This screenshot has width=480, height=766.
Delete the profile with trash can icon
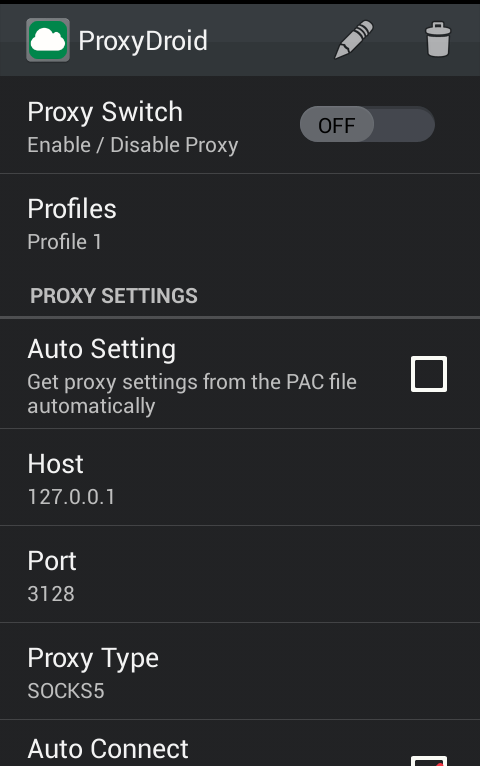[x=438, y=40]
